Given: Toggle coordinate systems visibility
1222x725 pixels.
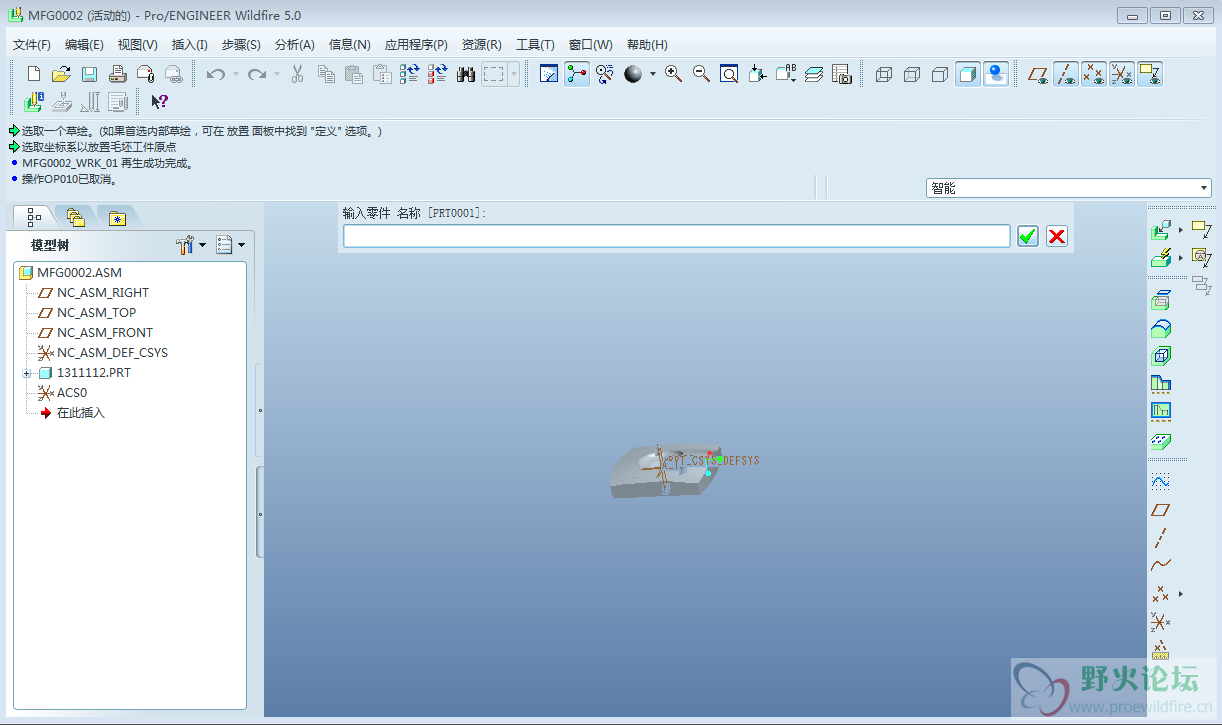Looking at the screenshot, I should [x=1122, y=74].
